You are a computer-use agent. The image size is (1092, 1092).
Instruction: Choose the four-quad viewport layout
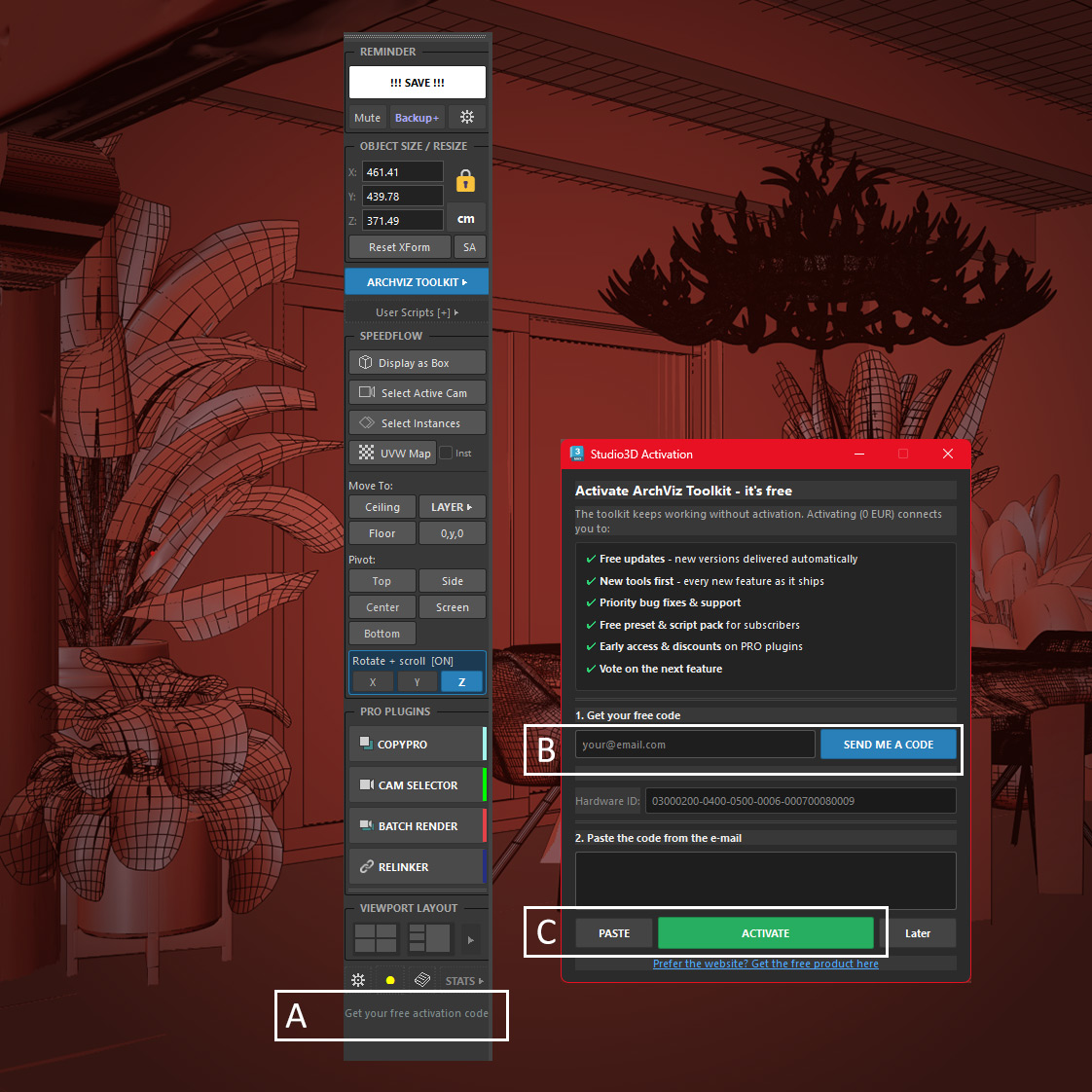tap(376, 939)
